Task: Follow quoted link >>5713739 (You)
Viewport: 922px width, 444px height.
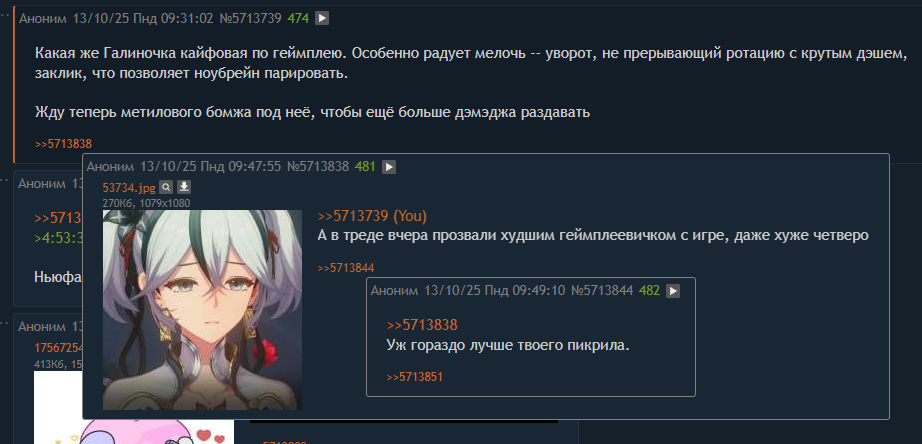Action: pos(372,216)
